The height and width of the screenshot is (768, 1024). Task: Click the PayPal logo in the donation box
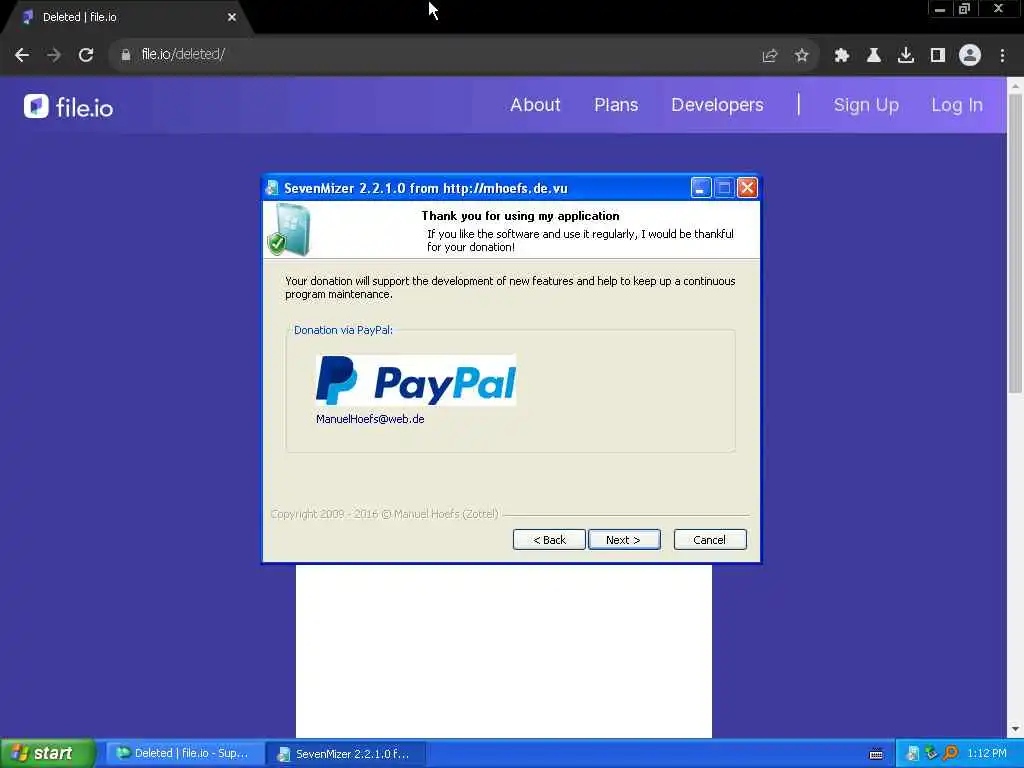(416, 380)
